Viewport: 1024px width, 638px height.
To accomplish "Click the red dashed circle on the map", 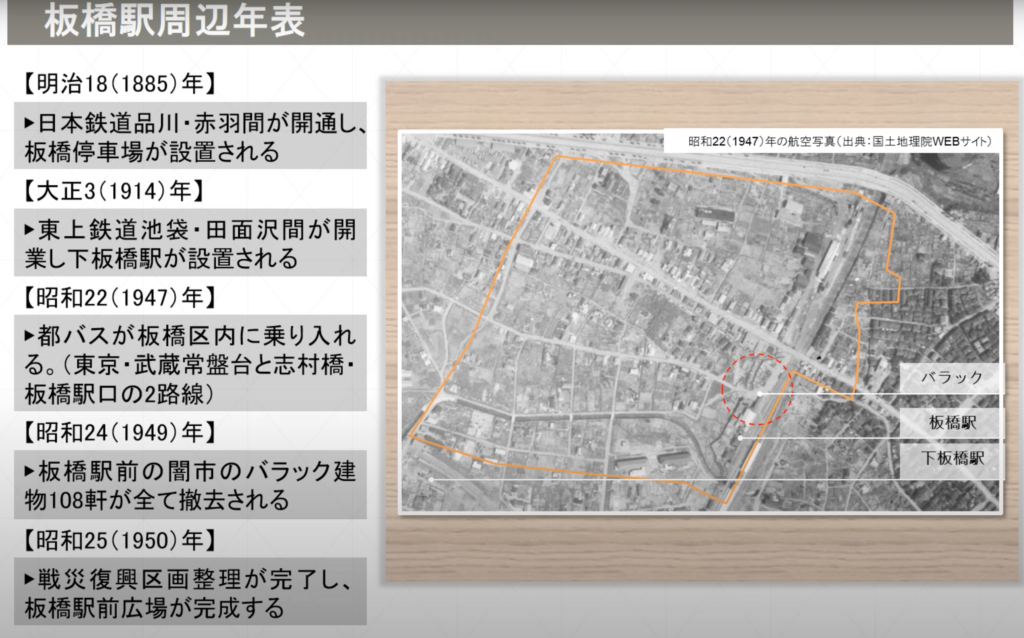I will [757, 390].
